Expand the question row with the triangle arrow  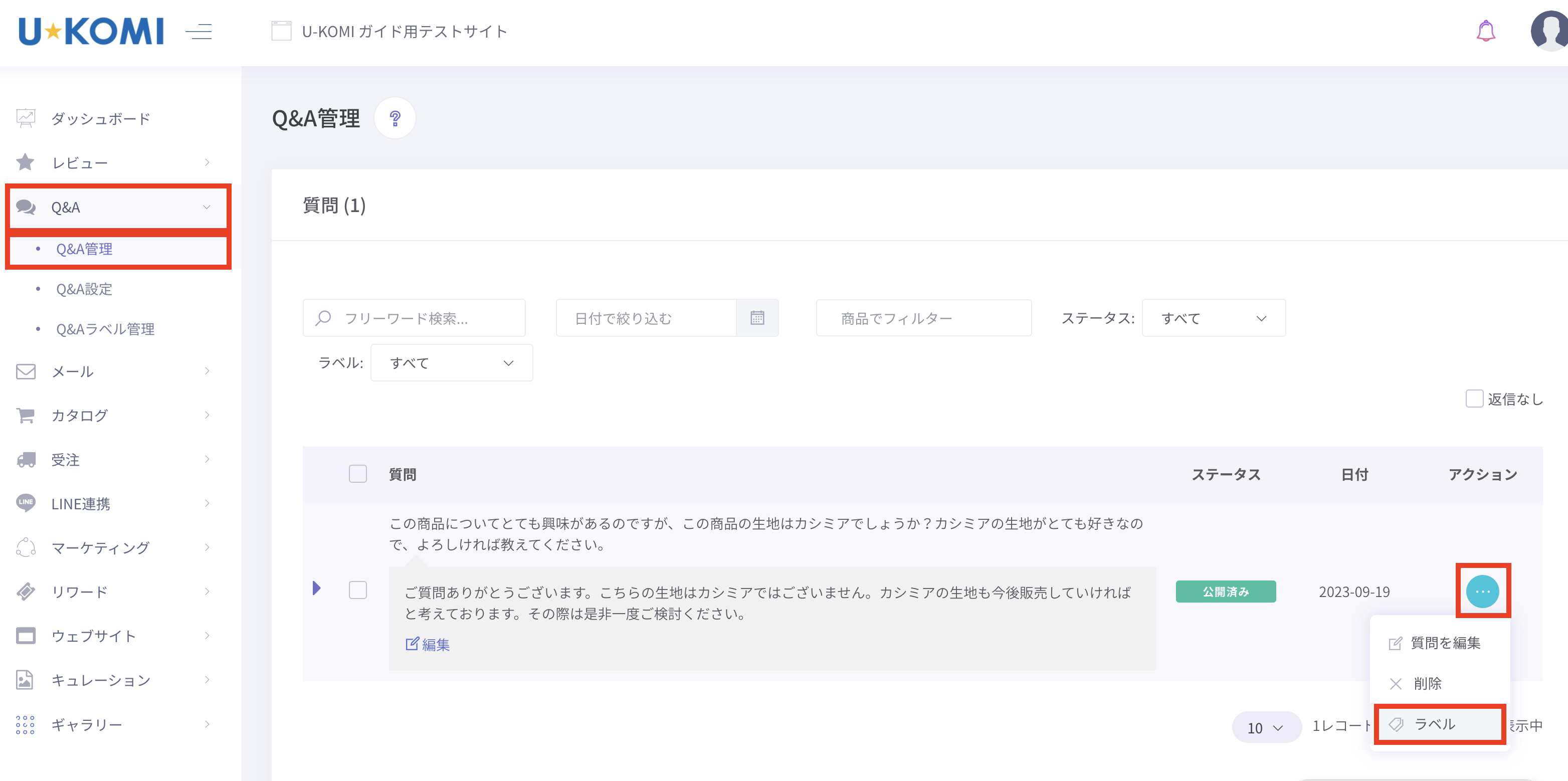pyautogui.click(x=316, y=588)
